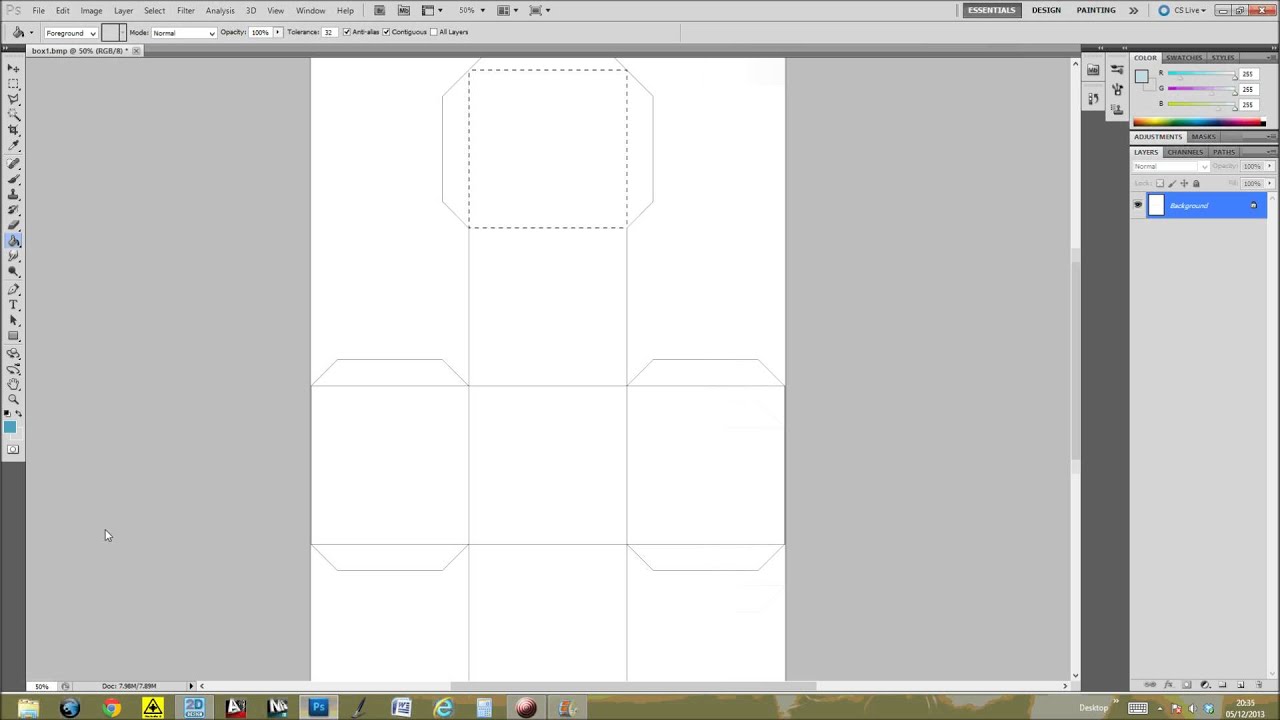The width and height of the screenshot is (1280, 720).
Task: Uncheck the Anti-alias checkbox
Action: coord(347,32)
